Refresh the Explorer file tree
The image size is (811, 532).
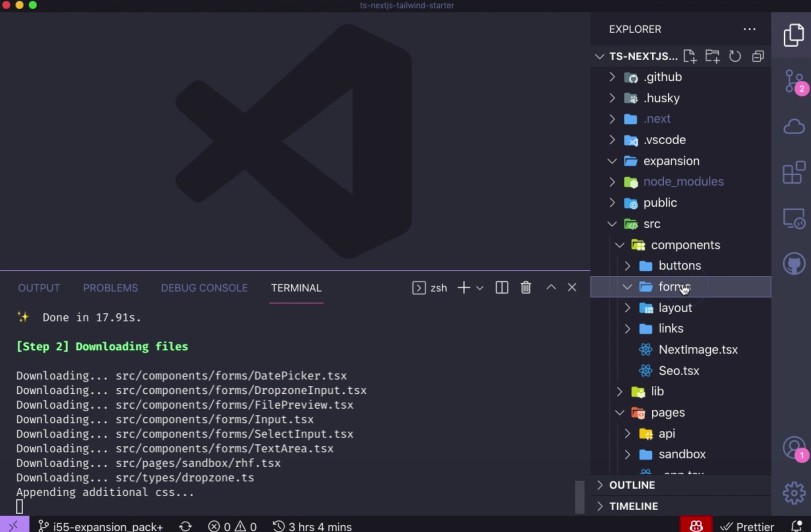coord(735,56)
